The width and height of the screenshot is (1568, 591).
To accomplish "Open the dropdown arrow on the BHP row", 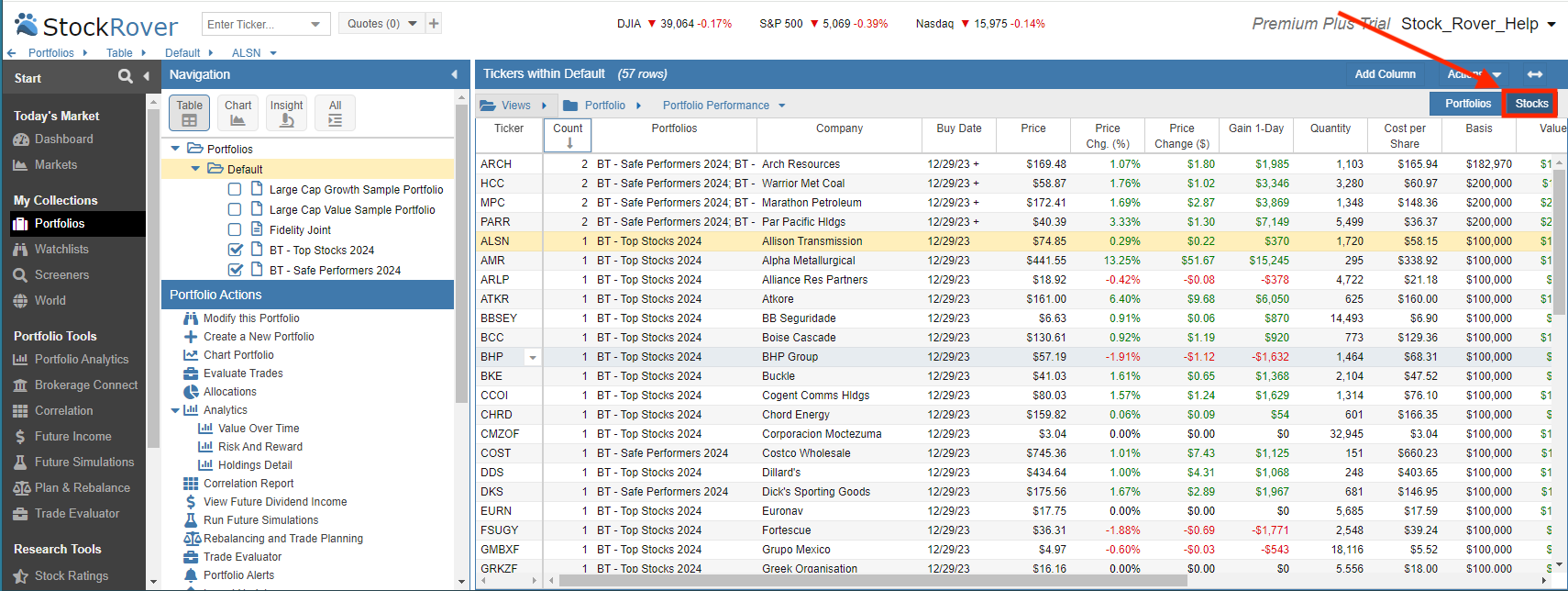I will click(533, 357).
